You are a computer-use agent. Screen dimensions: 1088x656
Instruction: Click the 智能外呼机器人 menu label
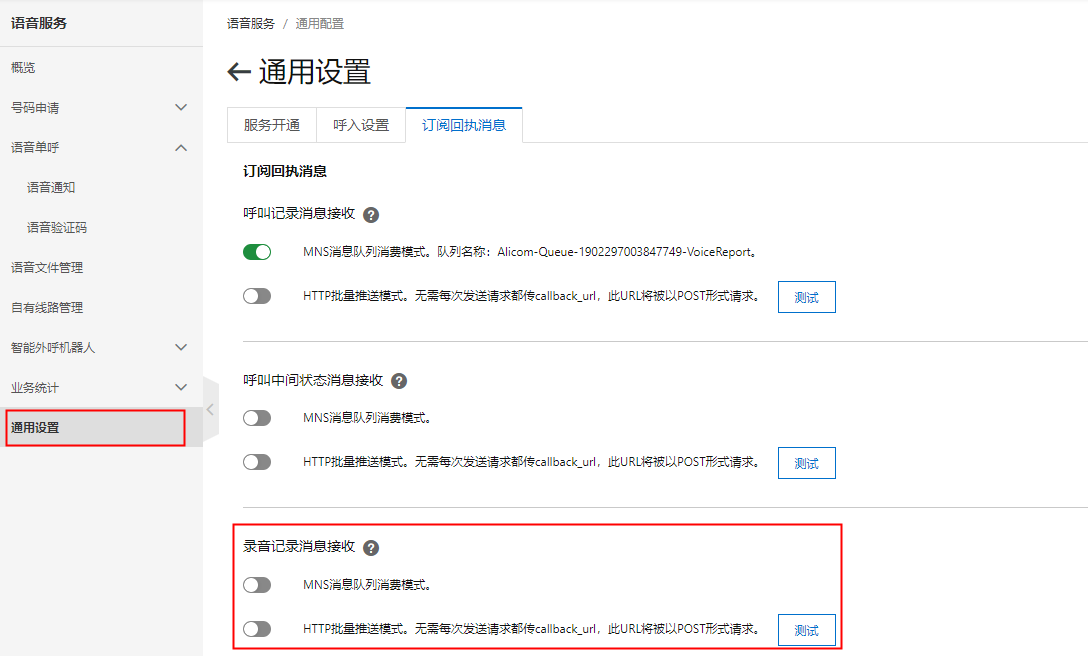click(53, 348)
